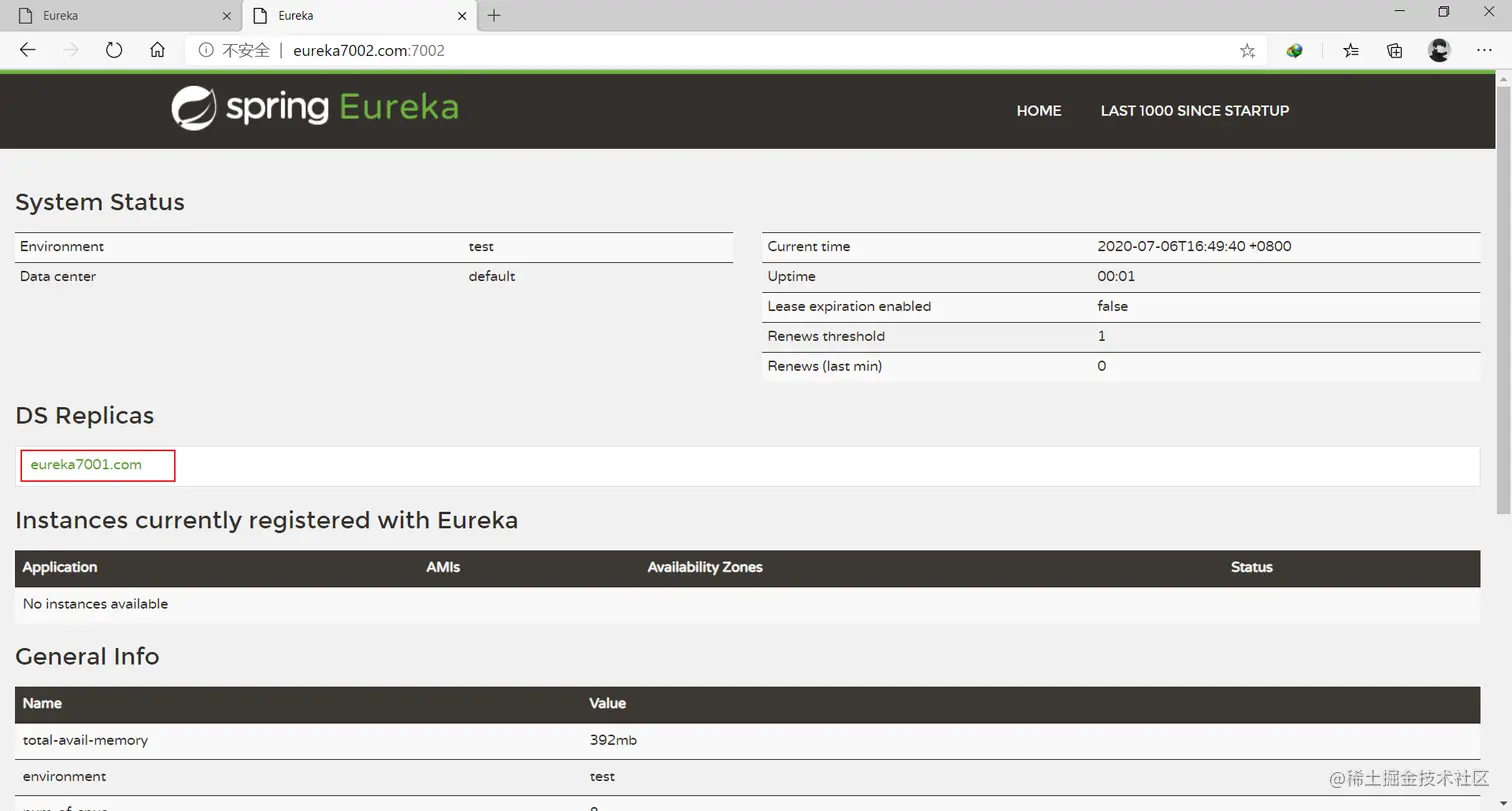
Task: Reload the page with refresh icon
Action: click(114, 50)
